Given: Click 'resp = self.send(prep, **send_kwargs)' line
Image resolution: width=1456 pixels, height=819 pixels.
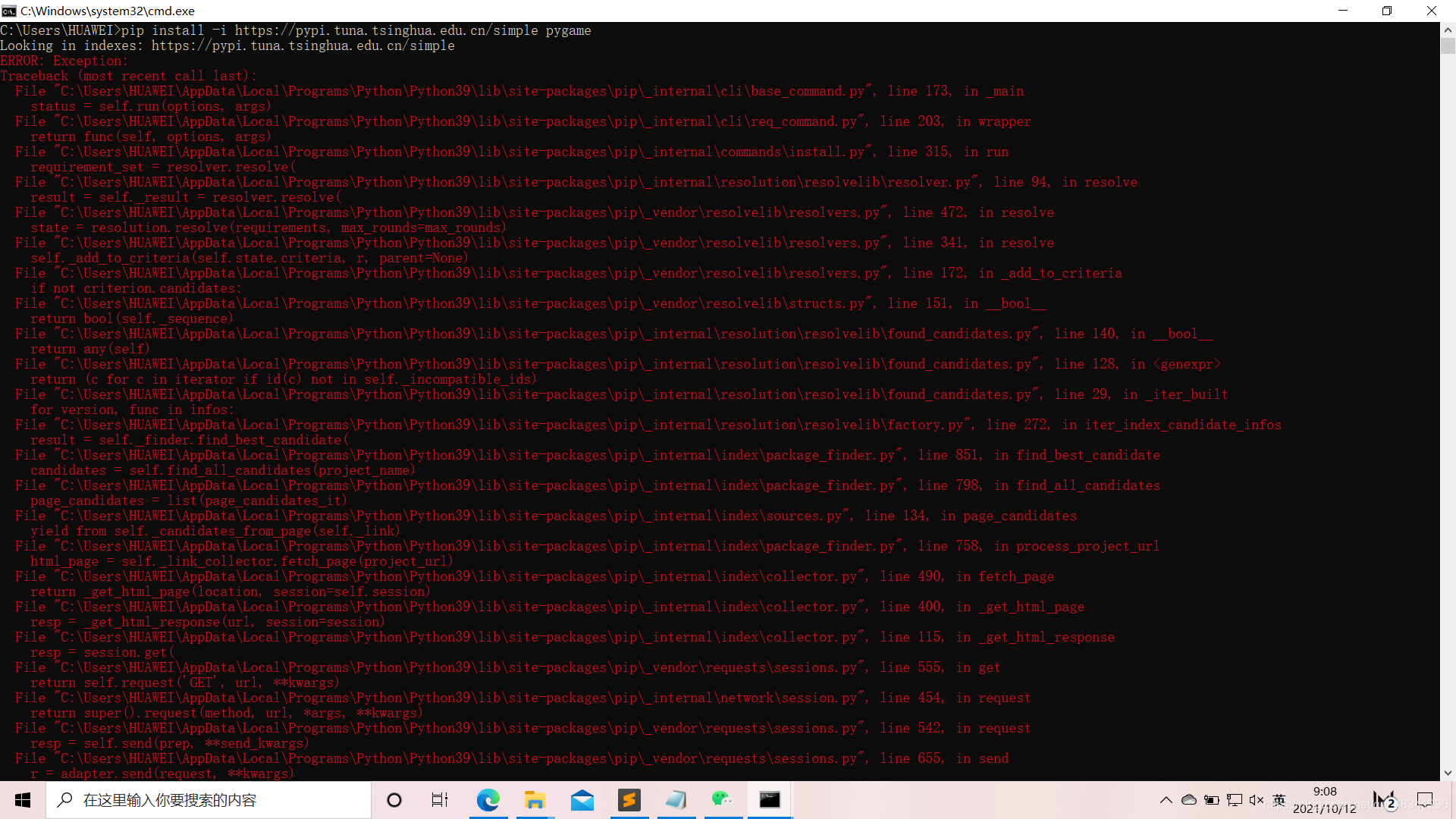Looking at the screenshot, I should tap(170, 743).
